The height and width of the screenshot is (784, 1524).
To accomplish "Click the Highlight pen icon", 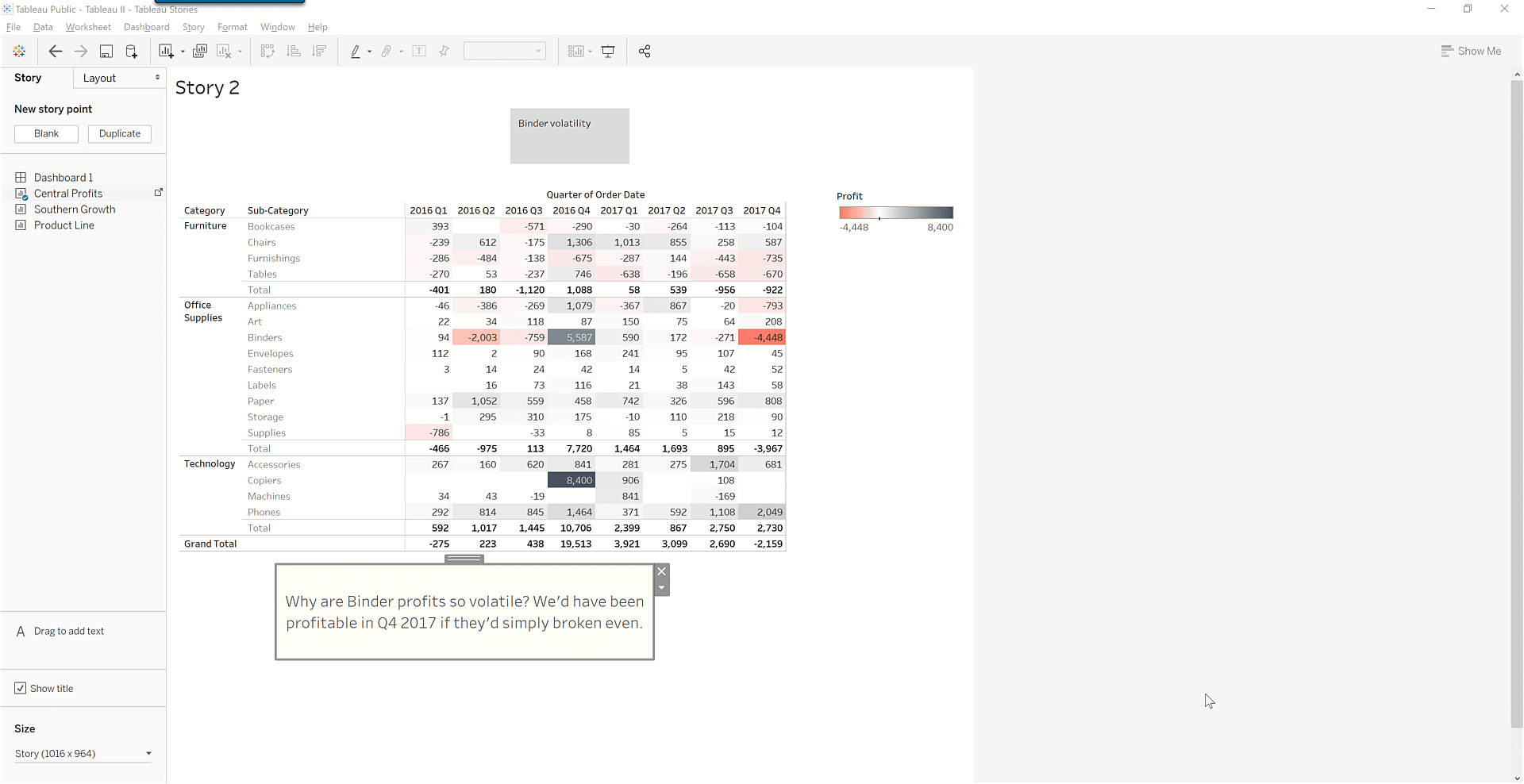I will pos(356,52).
